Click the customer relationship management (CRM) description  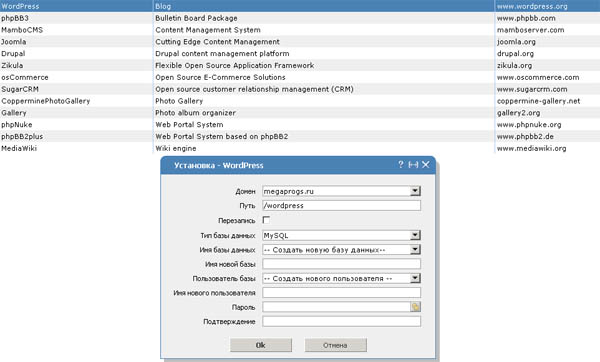pyautogui.click(x=254, y=89)
